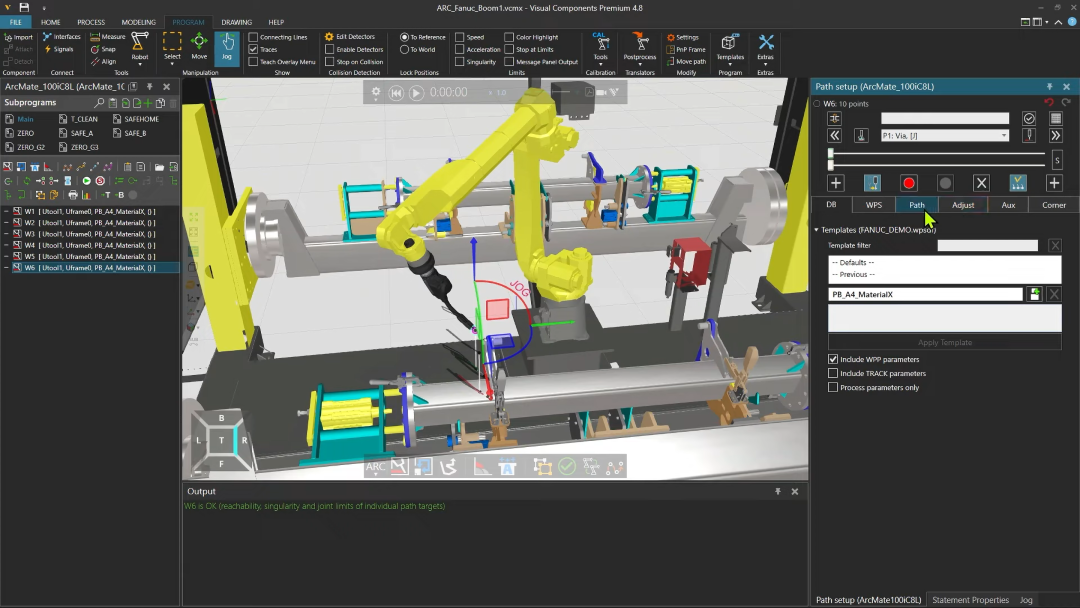
Task: Click the red undo arrow in Path setup
Action: 1049,103
